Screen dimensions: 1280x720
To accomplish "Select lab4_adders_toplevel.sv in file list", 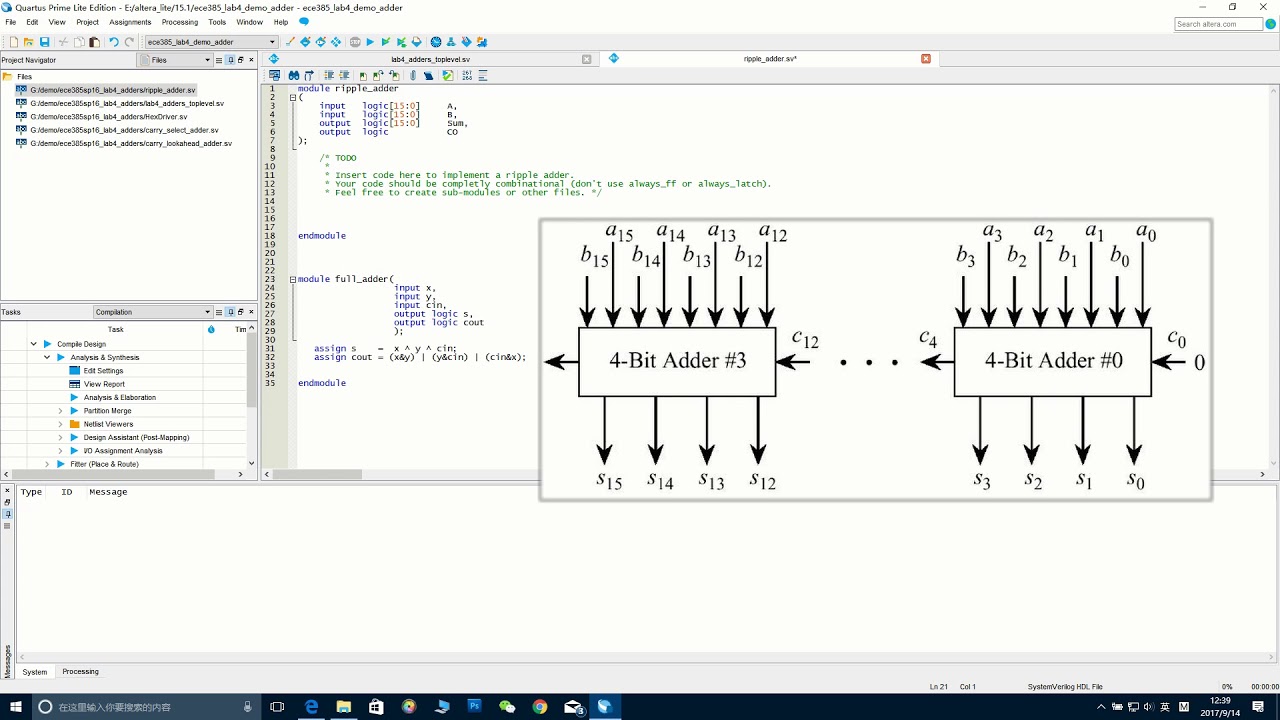I will coord(119,103).
